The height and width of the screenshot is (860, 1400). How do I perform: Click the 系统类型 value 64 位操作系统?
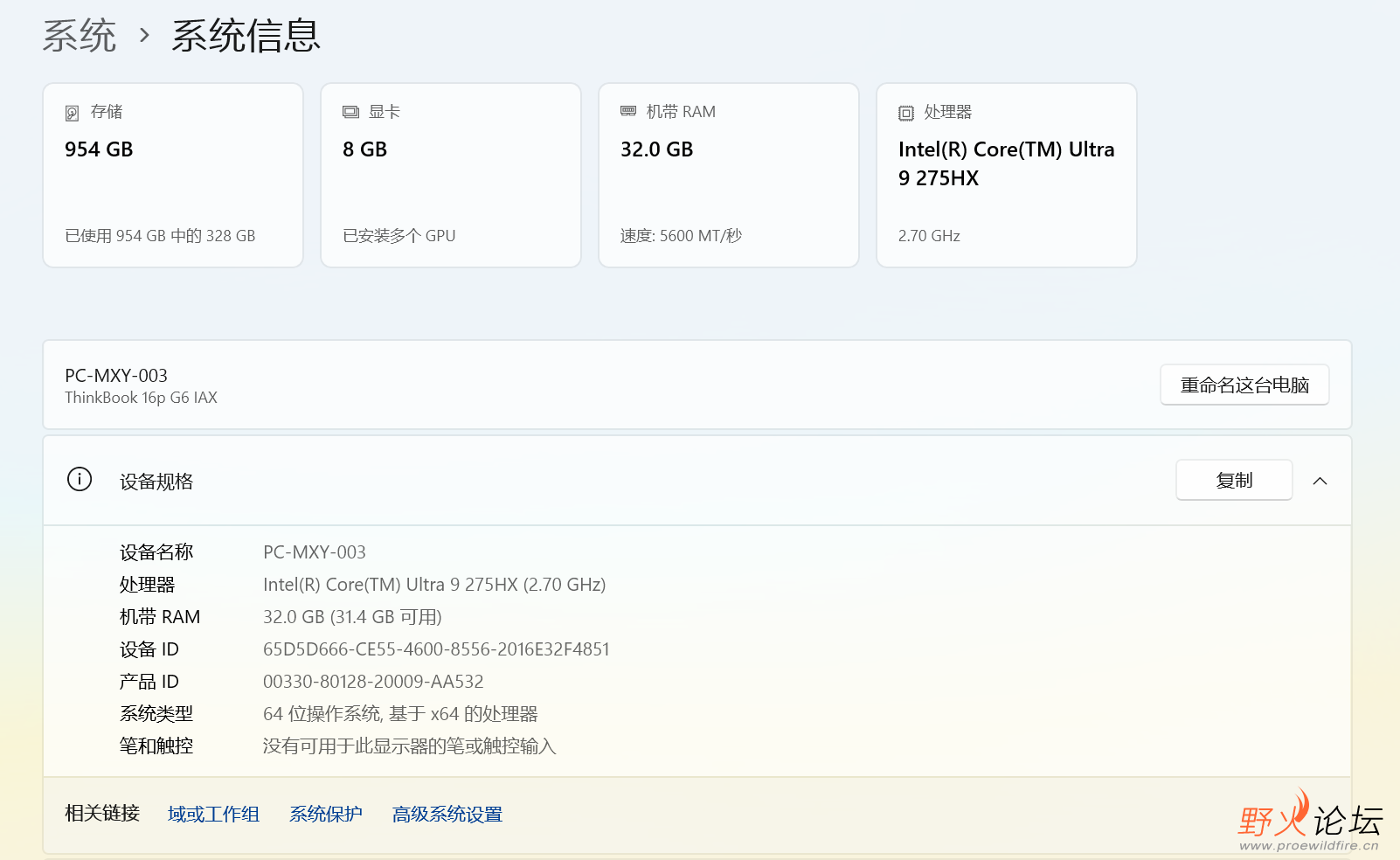[x=400, y=714]
